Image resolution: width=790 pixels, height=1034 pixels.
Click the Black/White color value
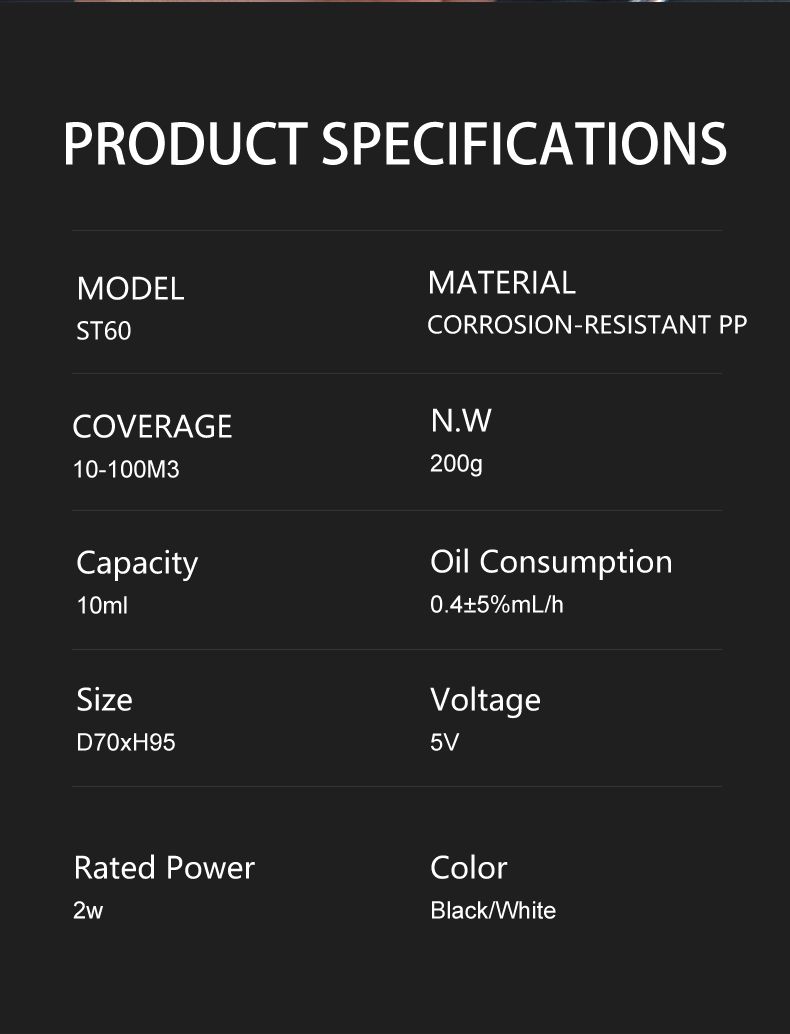coord(493,911)
